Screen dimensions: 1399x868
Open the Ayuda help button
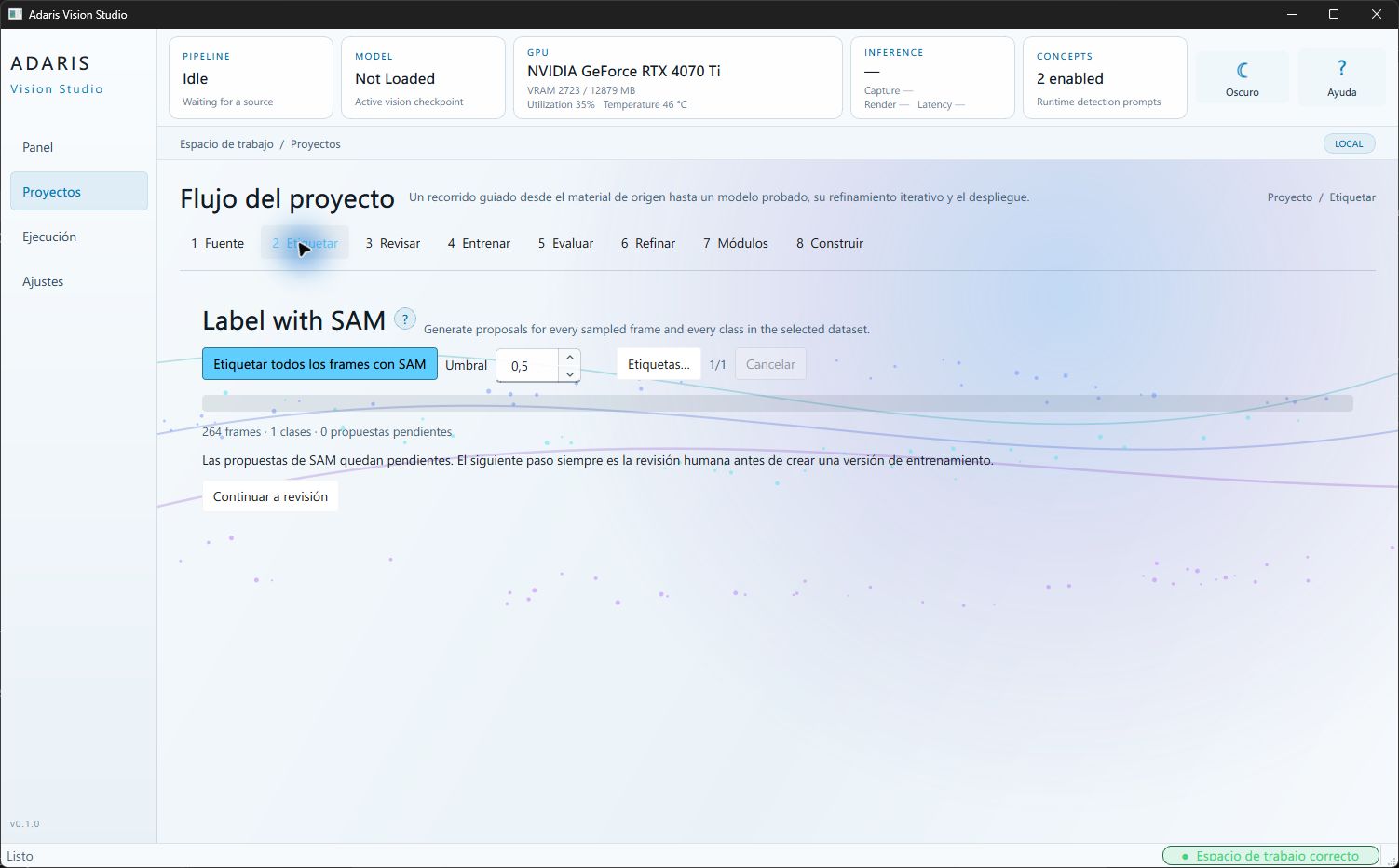point(1341,77)
